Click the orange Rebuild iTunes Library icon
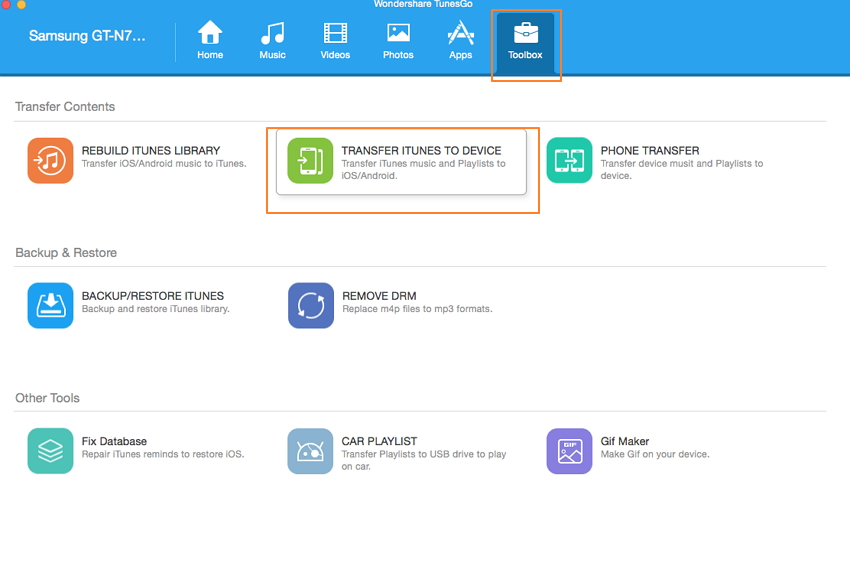The width and height of the screenshot is (850, 566). coord(50,161)
